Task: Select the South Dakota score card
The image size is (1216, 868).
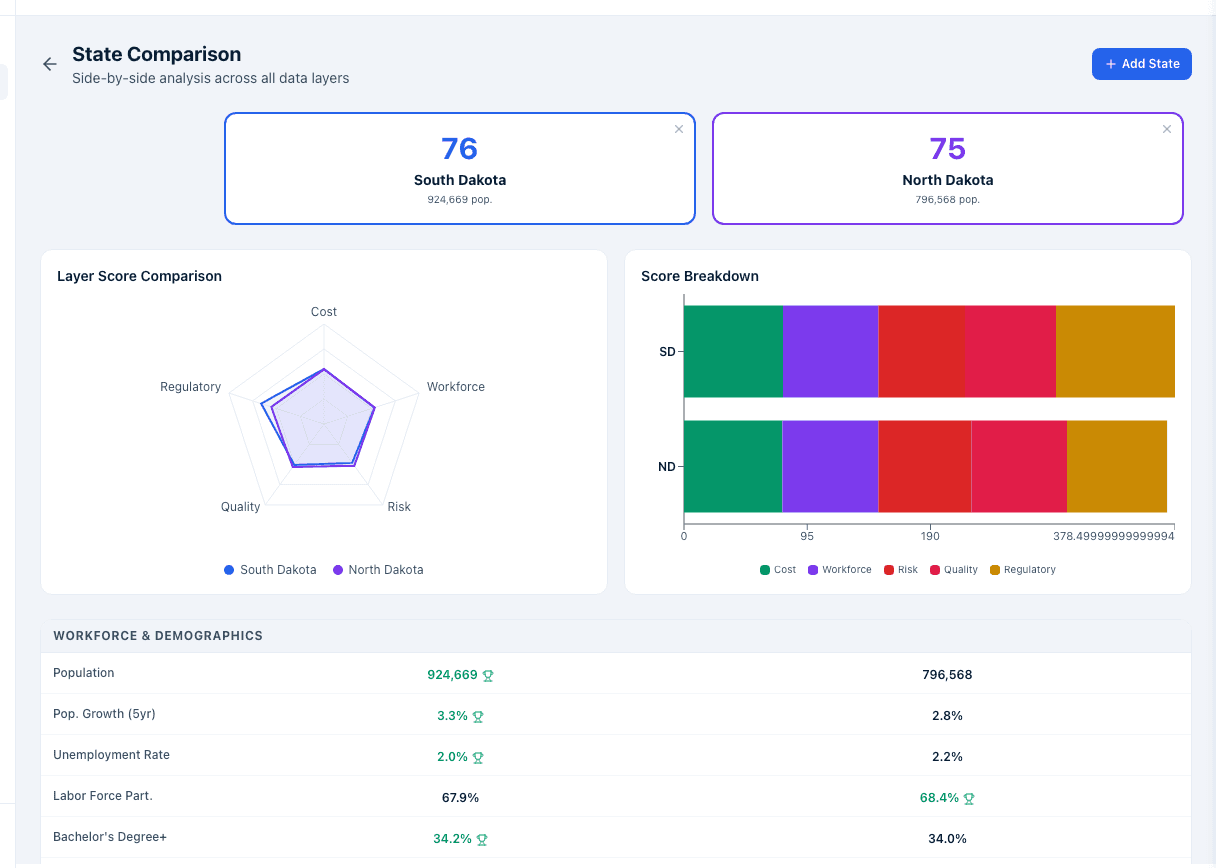Action: pos(460,168)
